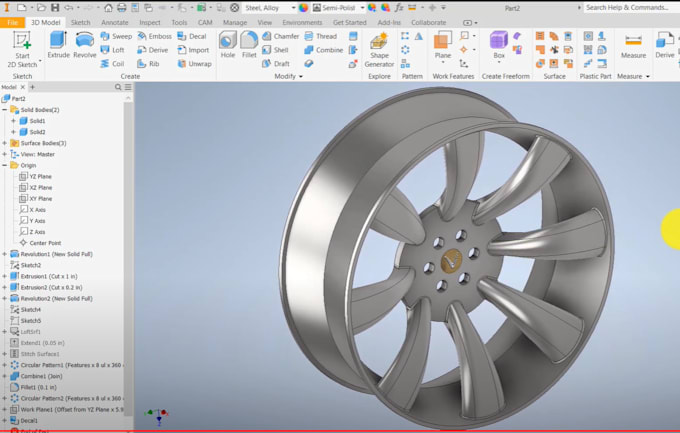Viewport: 680px width, 433px height.
Task: Add a Thread feature
Action: 320,36
